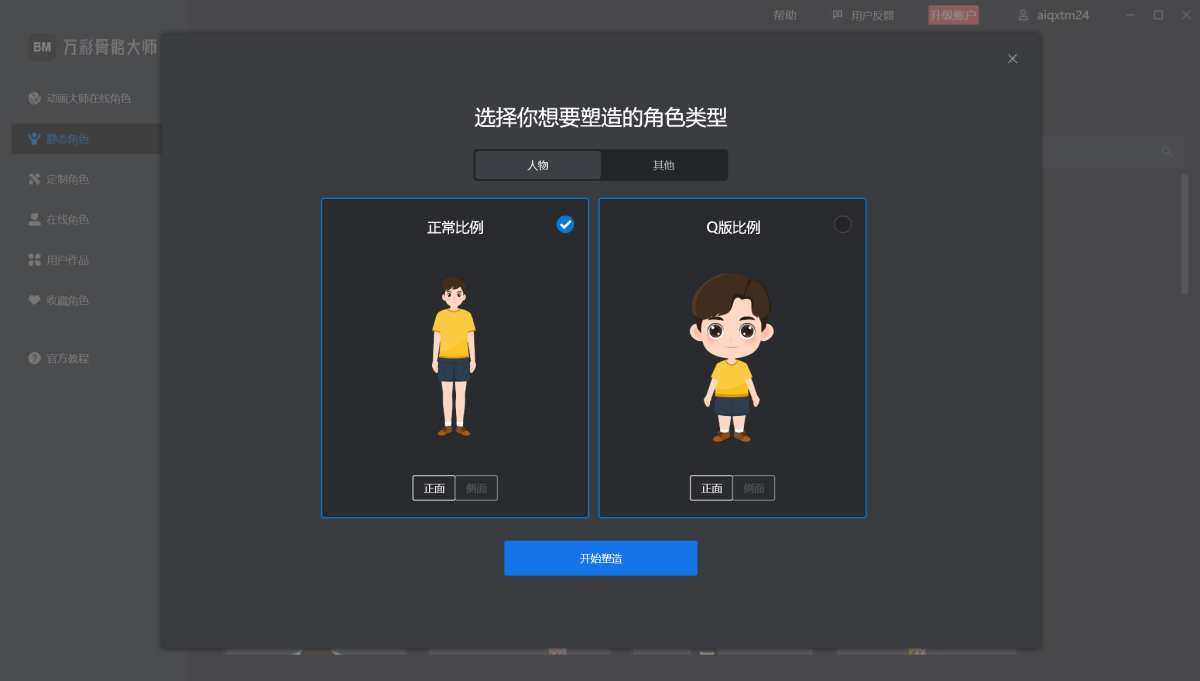Click the 动画大师在线角色 sidebar icon

pos(34,99)
